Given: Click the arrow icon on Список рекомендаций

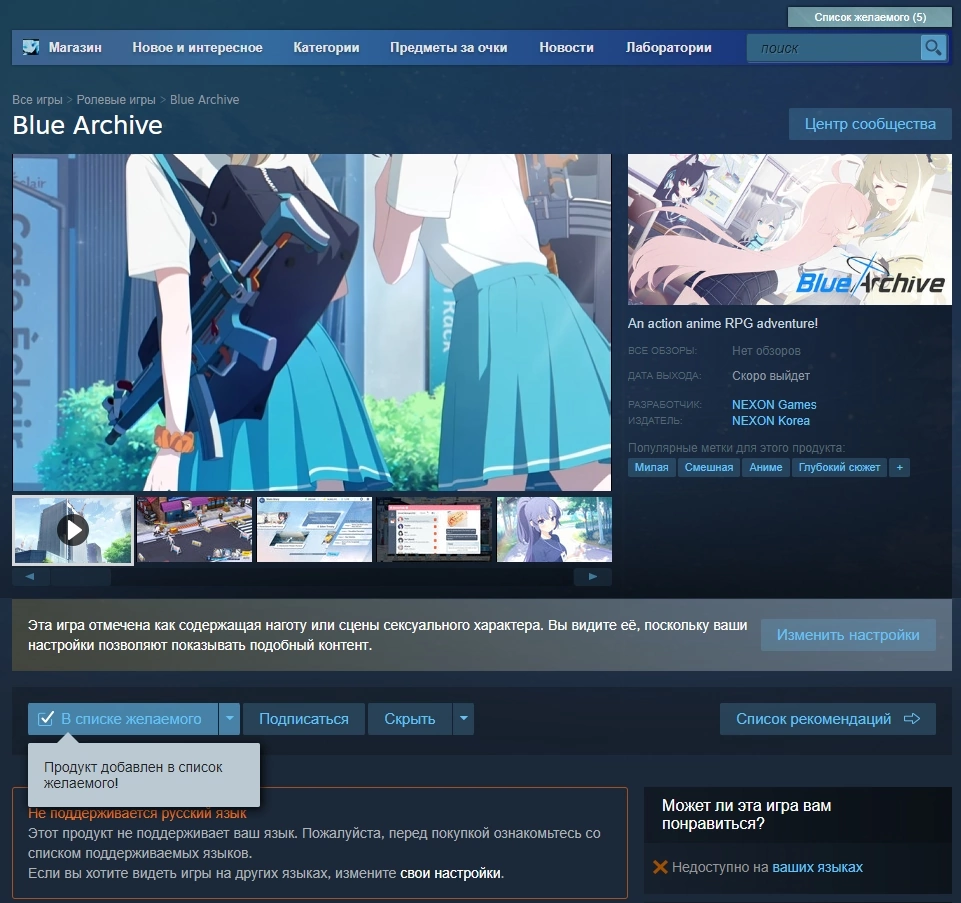Looking at the screenshot, I should click(912, 718).
